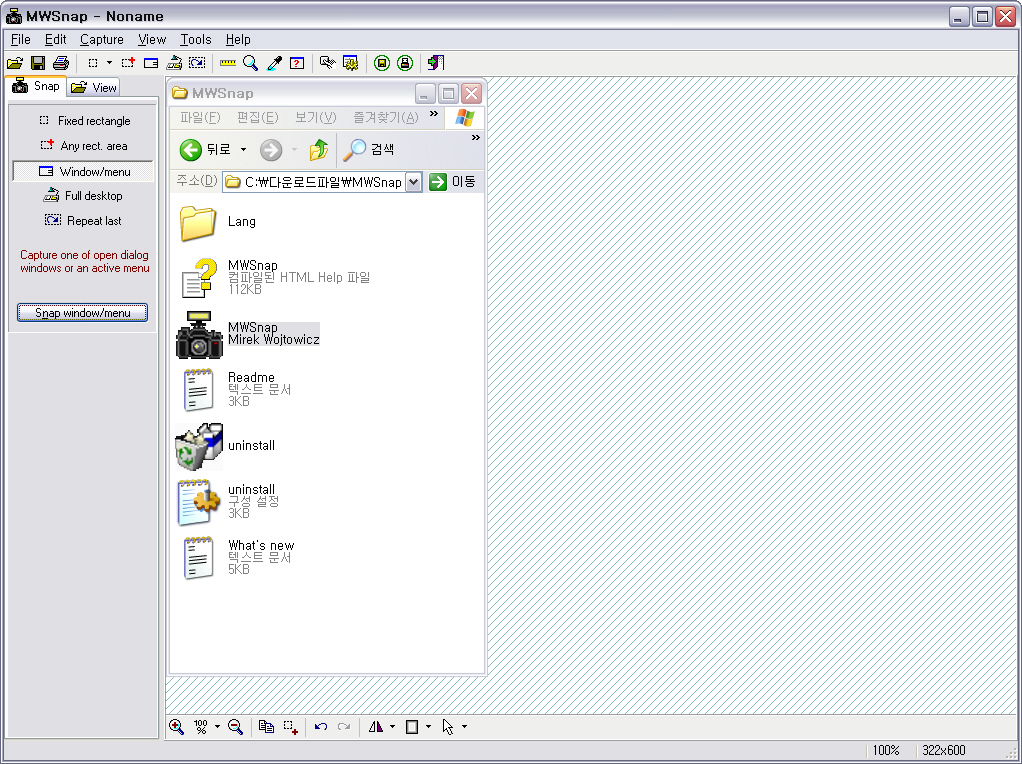Click the hand-and-window settings icon
This screenshot has width=1022, height=764.
click(x=327, y=63)
